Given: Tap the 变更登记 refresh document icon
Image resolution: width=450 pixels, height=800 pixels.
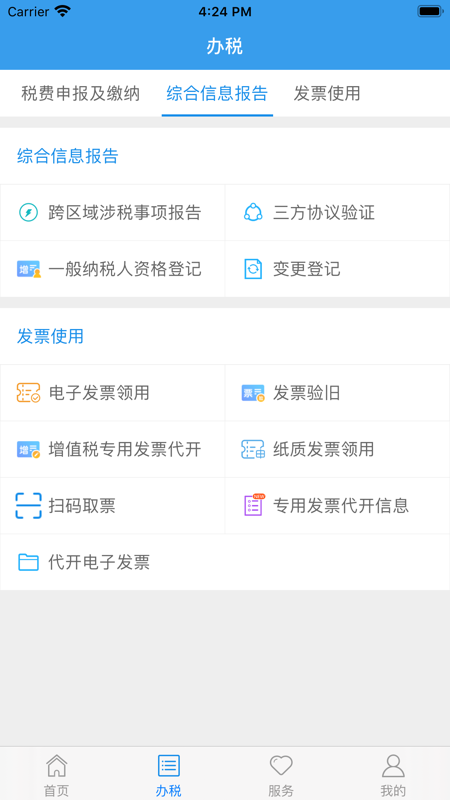Looking at the screenshot, I should click(253, 269).
